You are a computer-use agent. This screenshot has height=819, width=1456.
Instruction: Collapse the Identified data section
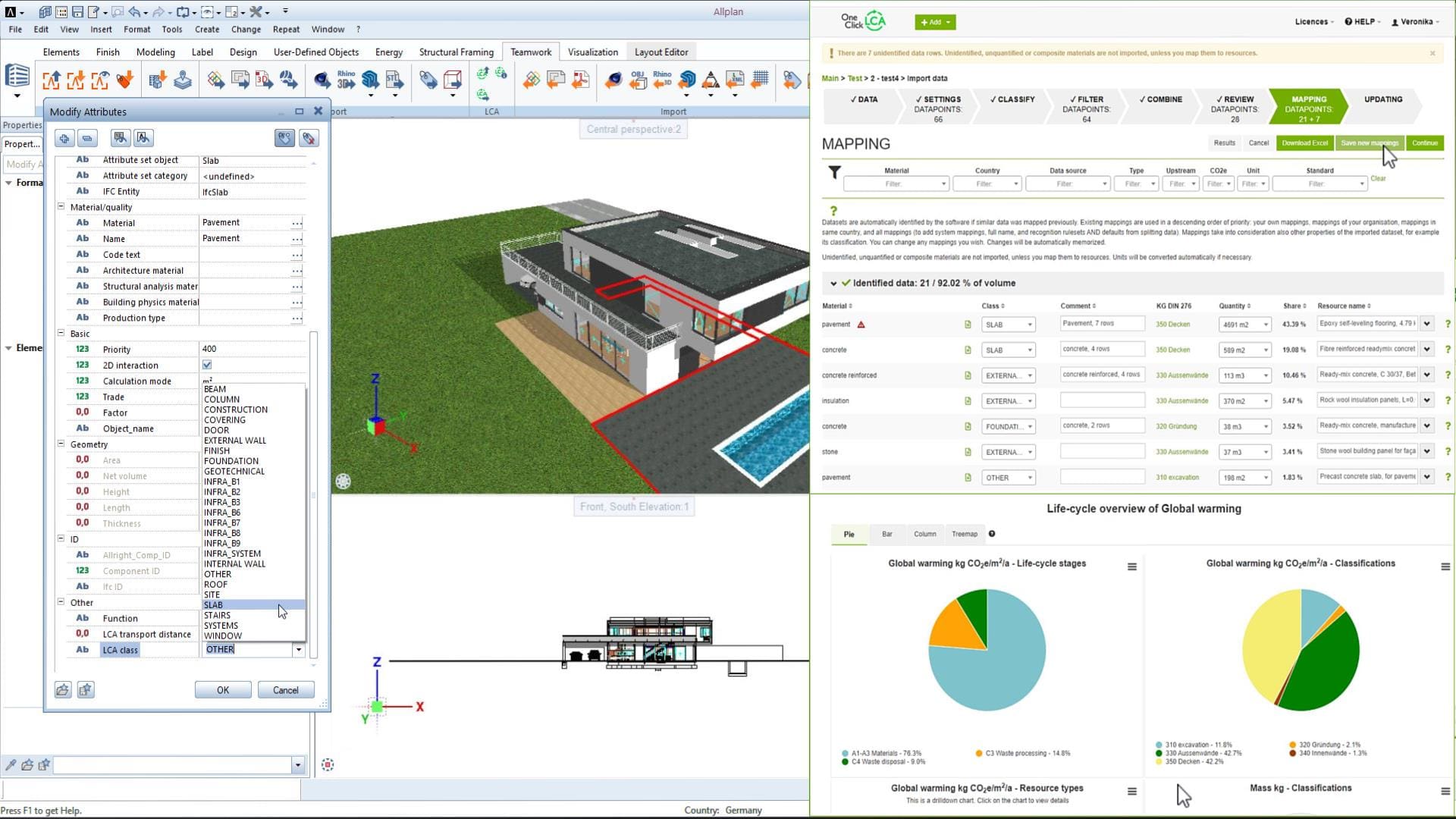[833, 284]
